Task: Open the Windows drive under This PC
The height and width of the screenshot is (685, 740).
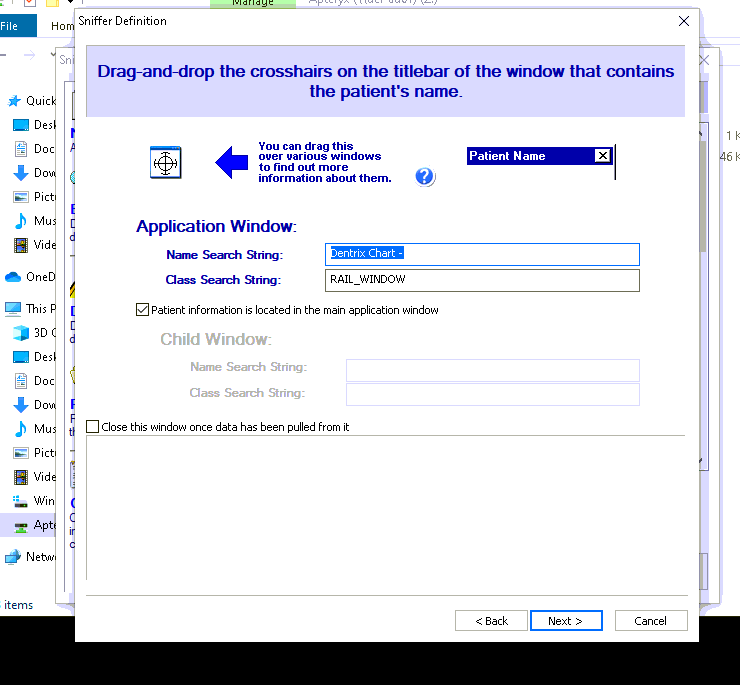Action: 34,500
